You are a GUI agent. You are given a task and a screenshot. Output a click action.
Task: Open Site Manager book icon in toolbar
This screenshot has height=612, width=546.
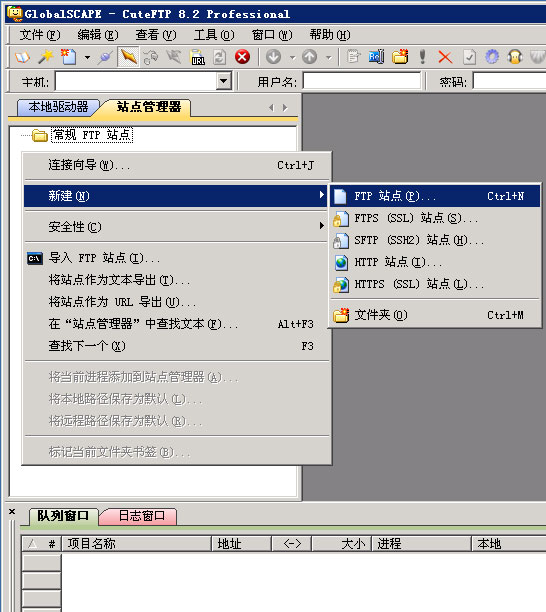pyautogui.click(x=22, y=57)
